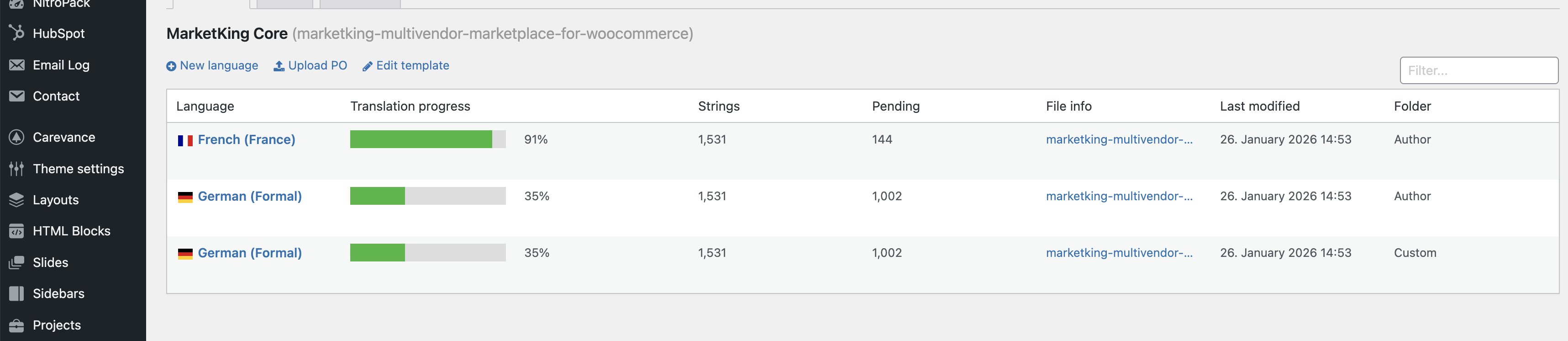Click the HubSpot sprocket icon
Viewport: 1568px width, 341px height.
tap(16, 33)
